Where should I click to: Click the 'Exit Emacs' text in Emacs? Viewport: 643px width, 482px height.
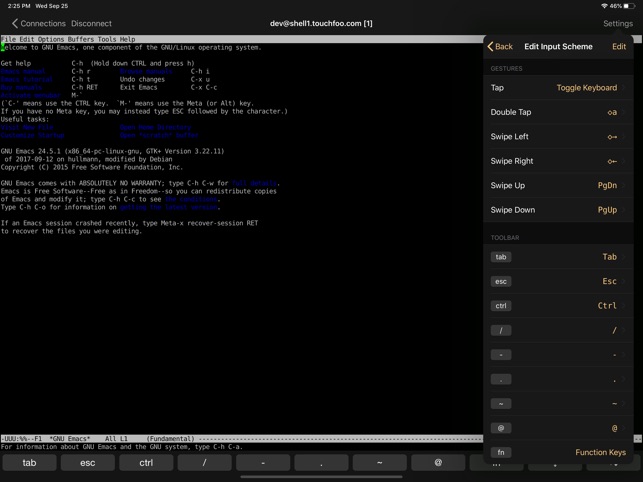pos(138,87)
